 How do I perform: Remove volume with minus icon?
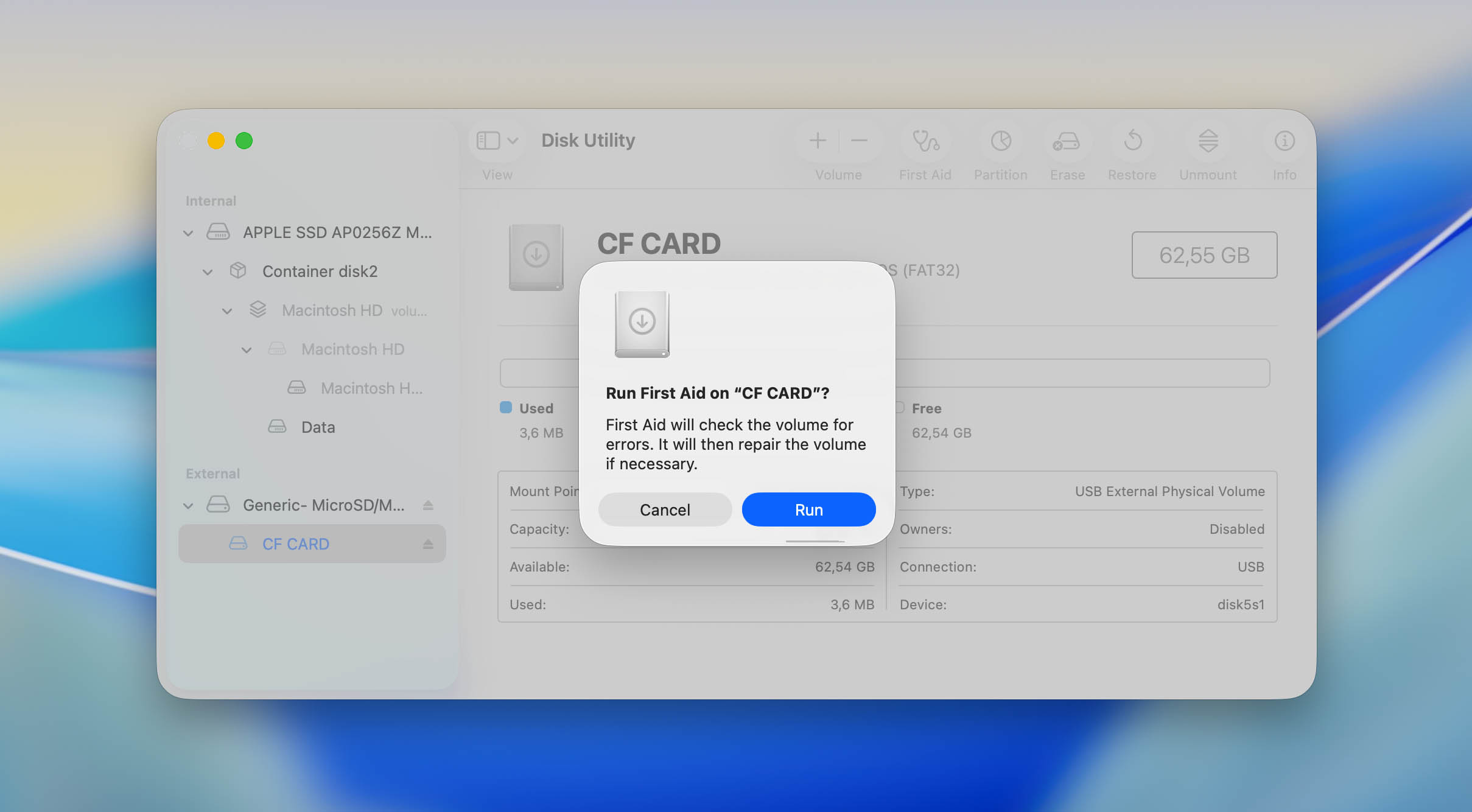[x=858, y=141]
